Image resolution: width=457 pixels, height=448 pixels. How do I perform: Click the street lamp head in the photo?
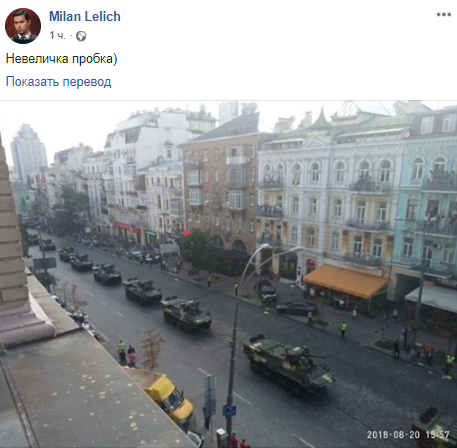click(x=265, y=247)
